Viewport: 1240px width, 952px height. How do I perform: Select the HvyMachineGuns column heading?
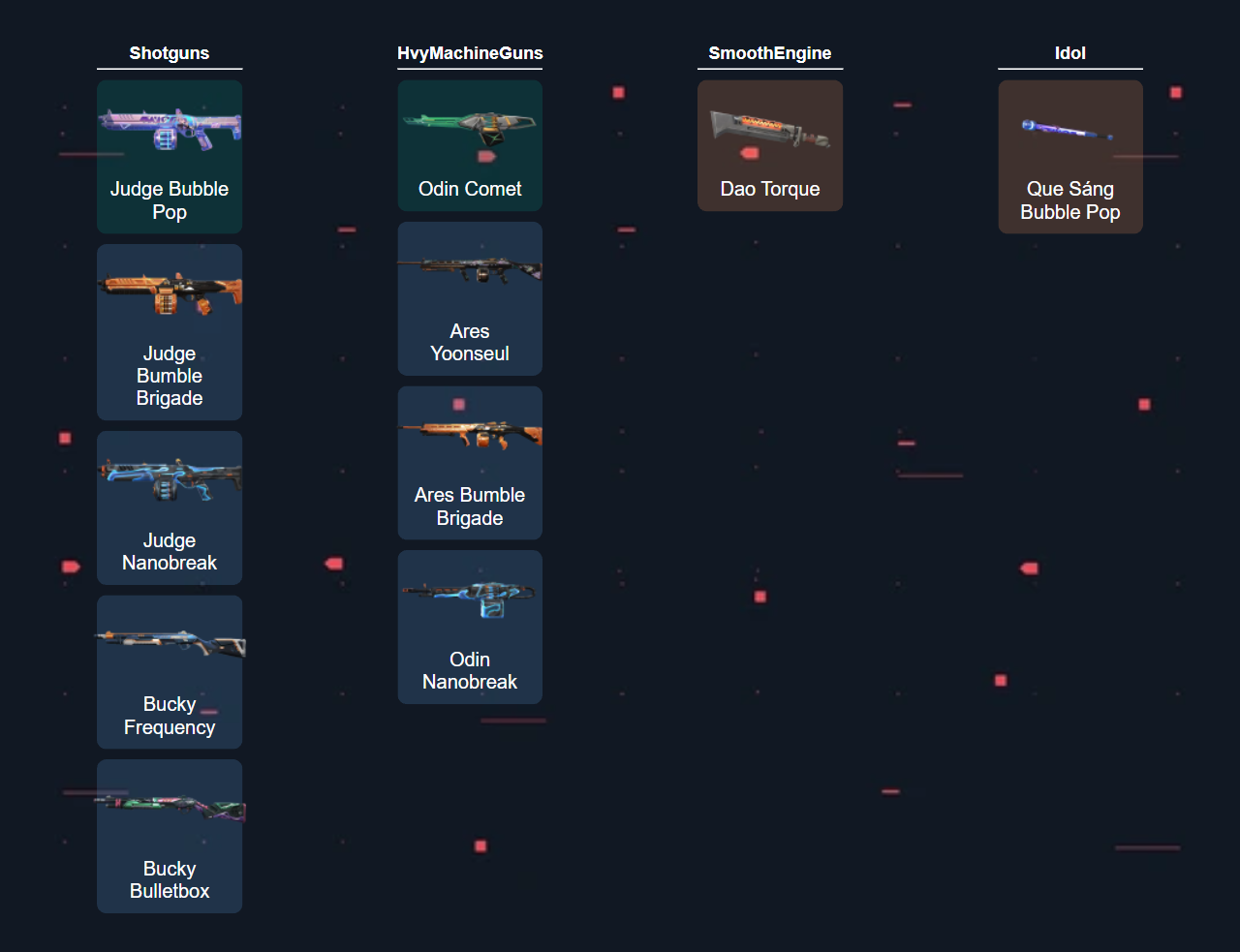point(470,53)
